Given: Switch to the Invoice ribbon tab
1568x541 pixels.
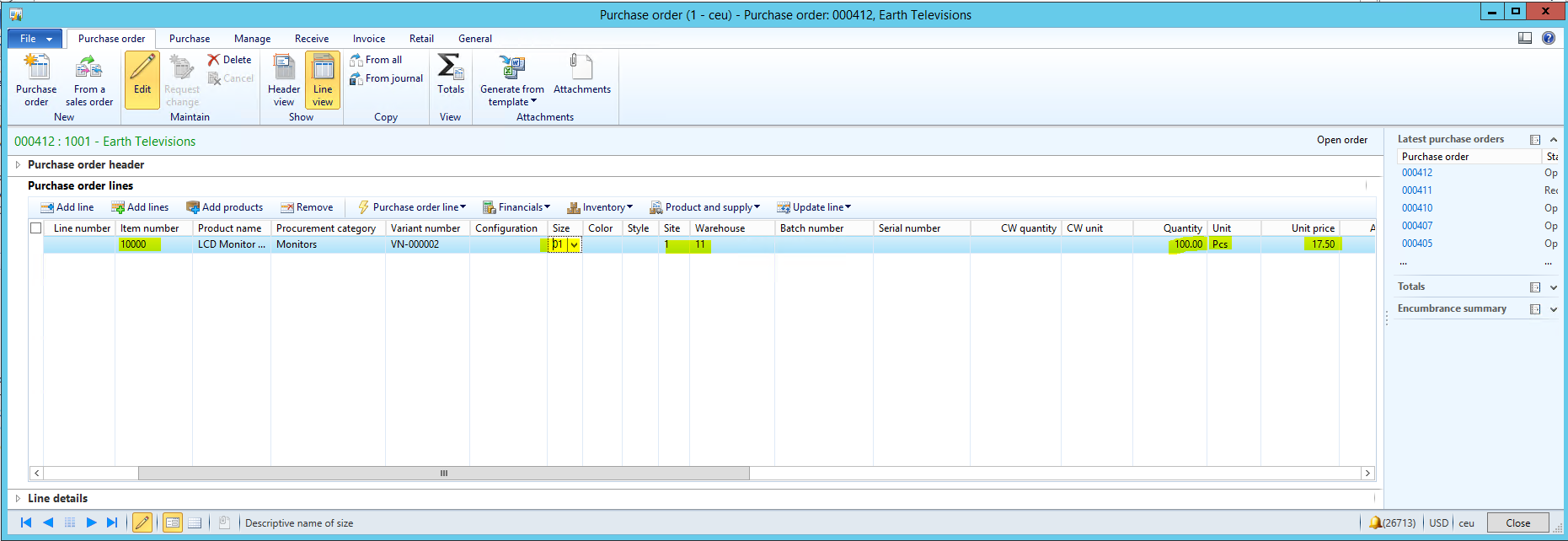Looking at the screenshot, I should (x=368, y=39).
